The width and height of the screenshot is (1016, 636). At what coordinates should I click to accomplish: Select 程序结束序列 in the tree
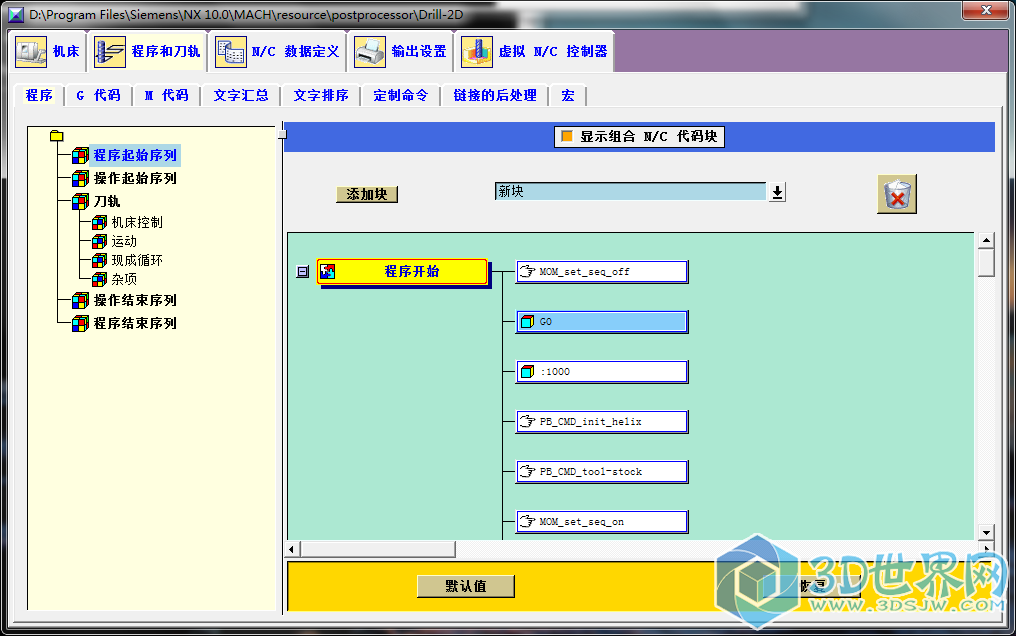(x=135, y=323)
